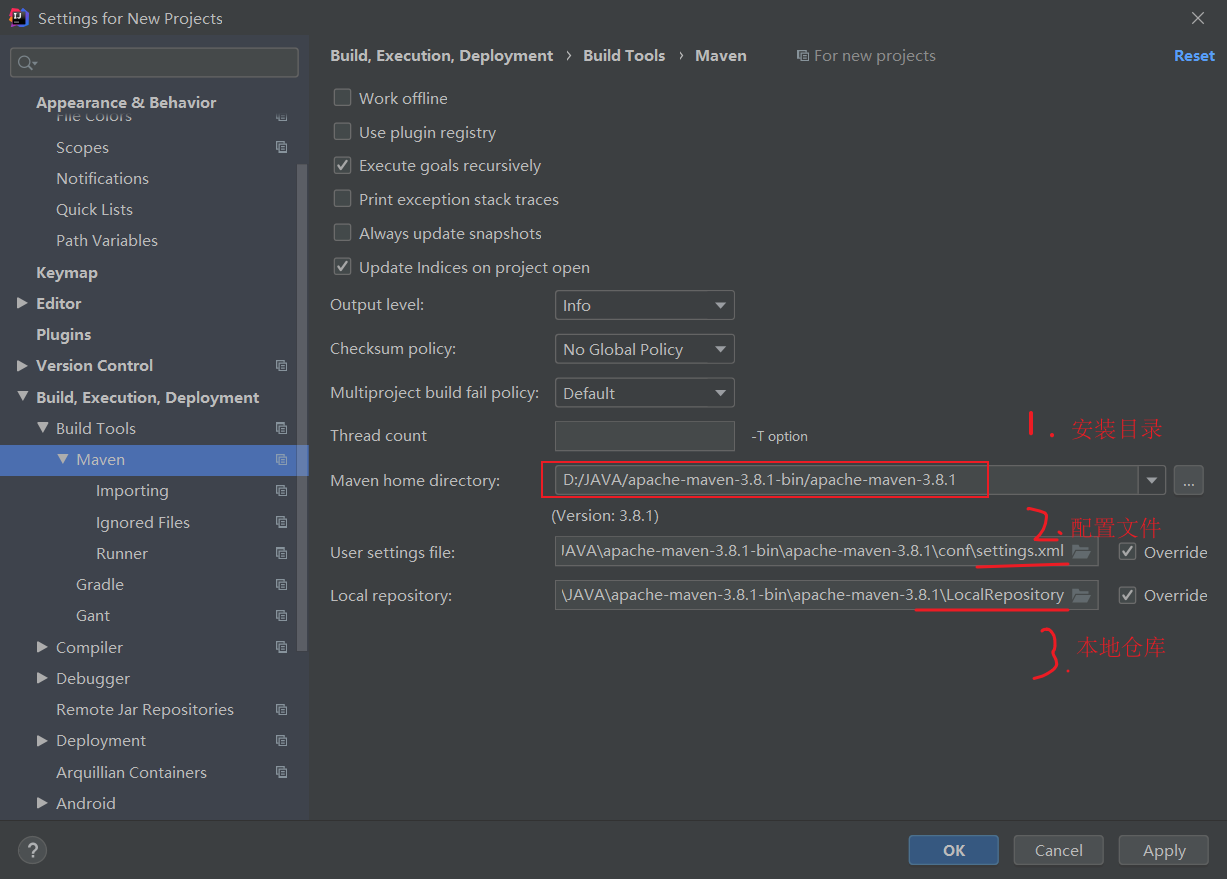
Task: Click the project-level icon next to Runner
Action: coord(281,553)
